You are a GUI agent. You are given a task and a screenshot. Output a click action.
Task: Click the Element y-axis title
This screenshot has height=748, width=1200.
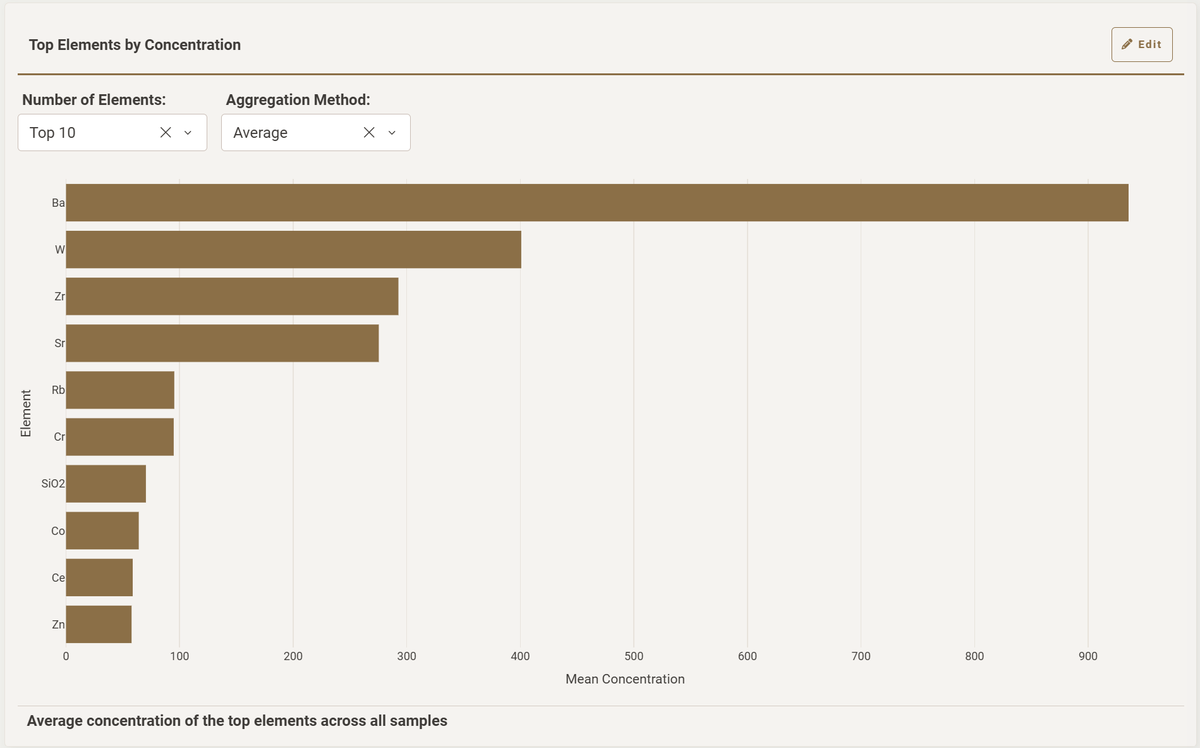coord(25,410)
